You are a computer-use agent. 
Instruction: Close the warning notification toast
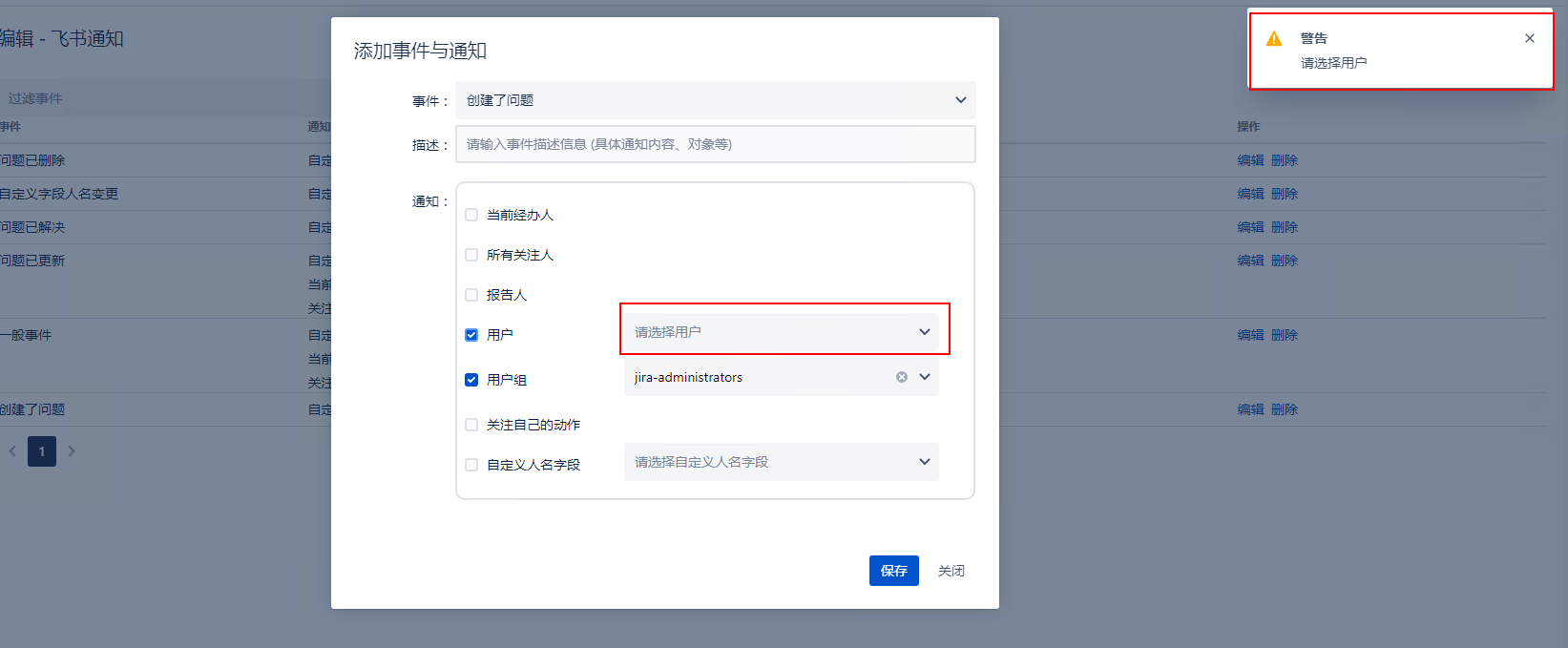click(x=1529, y=38)
